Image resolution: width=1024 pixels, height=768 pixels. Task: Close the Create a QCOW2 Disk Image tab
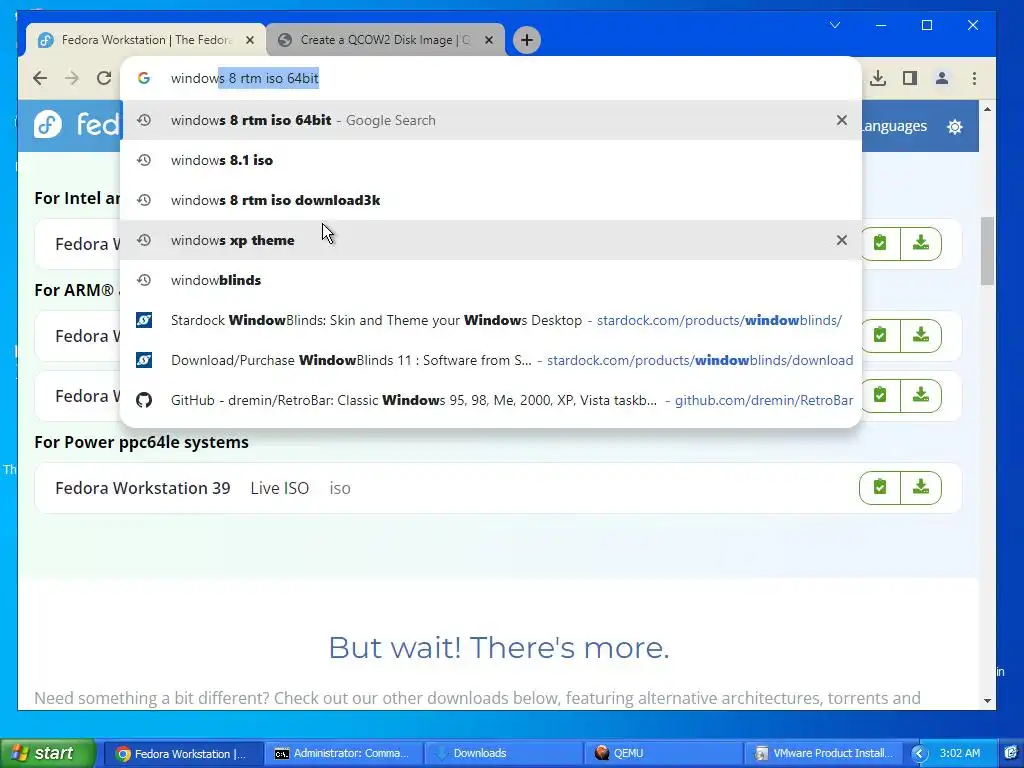click(x=489, y=40)
